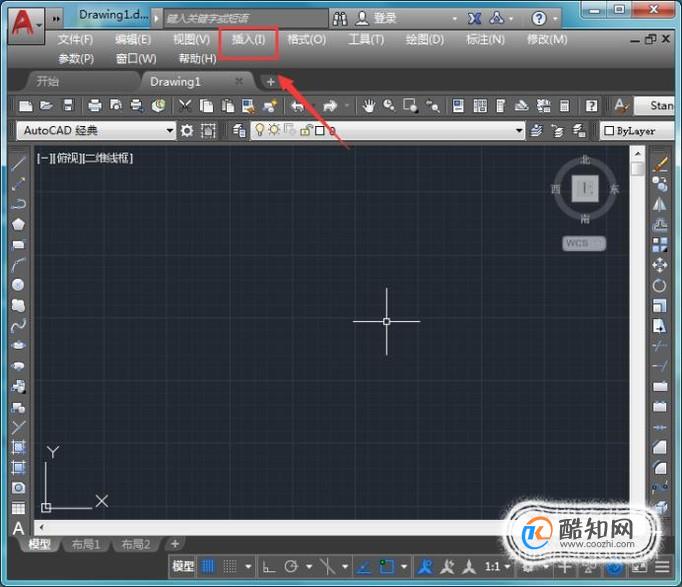The width and height of the screenshot is (682, 587).
Task: Toggle the grid display in status bar
Action: pos(208,567)
